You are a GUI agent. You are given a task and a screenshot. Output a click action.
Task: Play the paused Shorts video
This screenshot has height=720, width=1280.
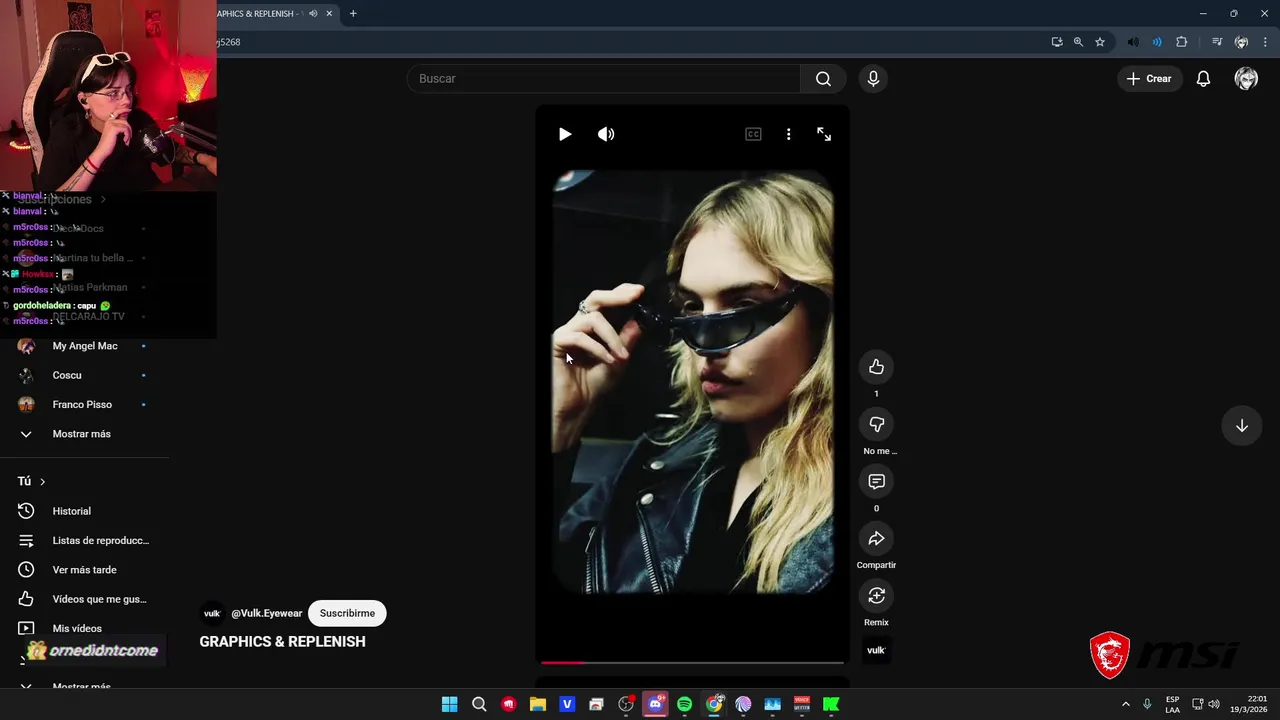pos(565,134)
